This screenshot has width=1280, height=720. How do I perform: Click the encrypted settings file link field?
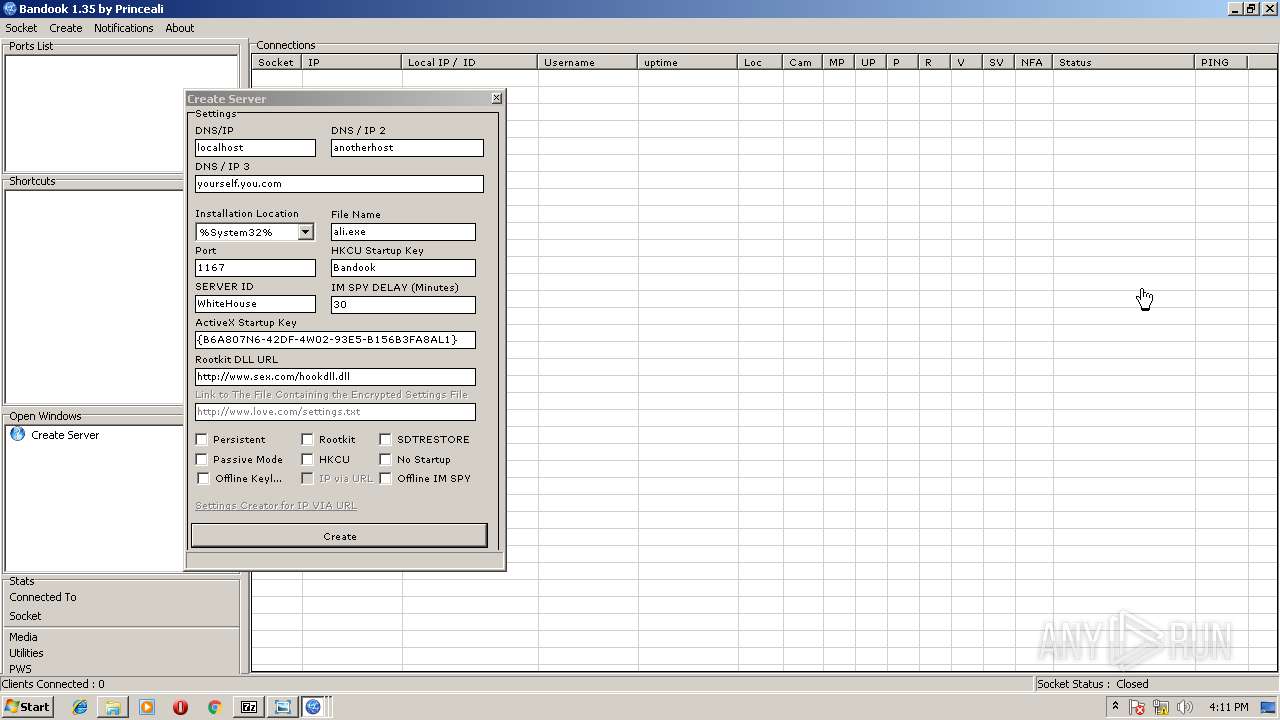point(335,412)
